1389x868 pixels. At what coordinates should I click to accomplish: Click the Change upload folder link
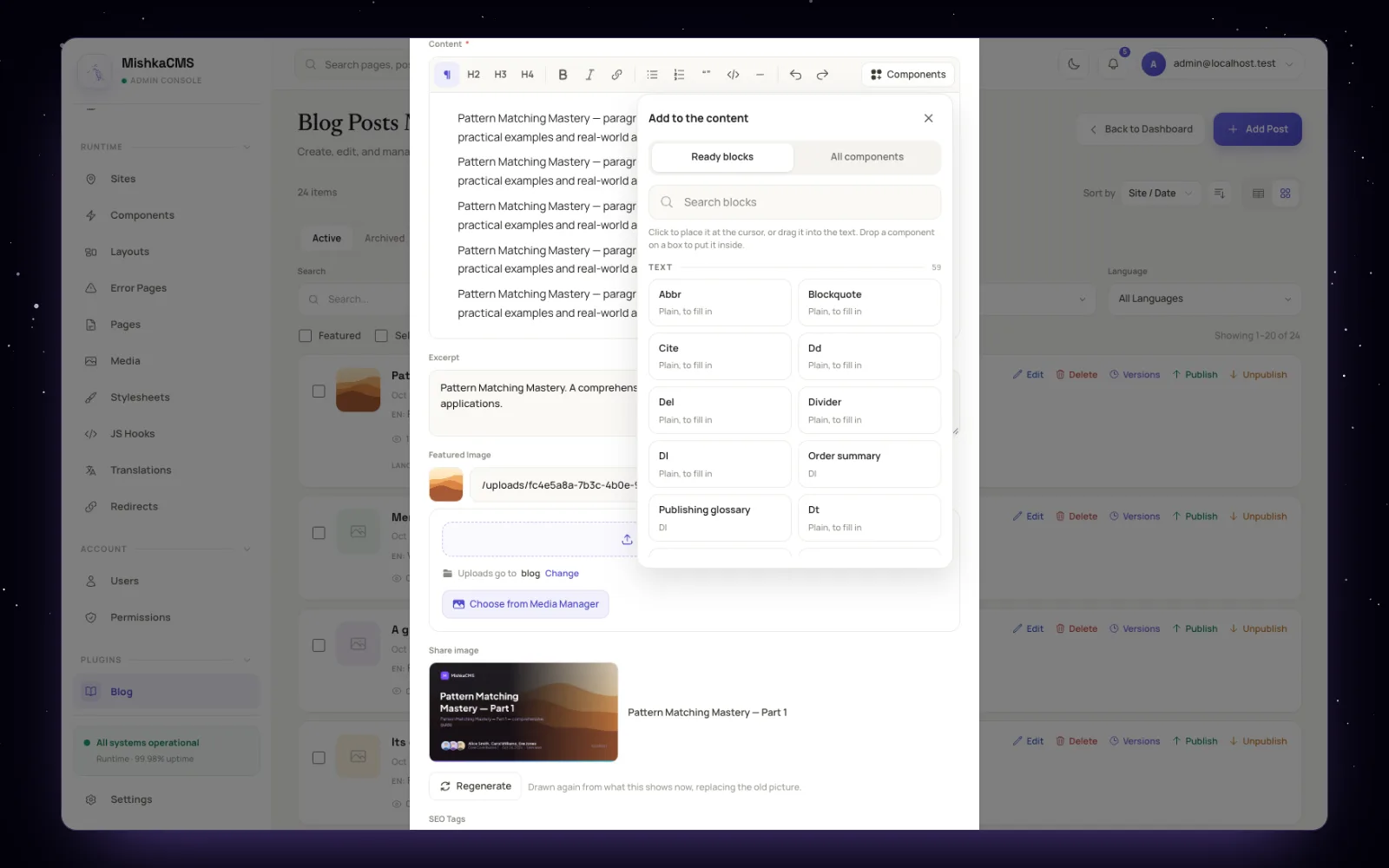tap(562, 574)
